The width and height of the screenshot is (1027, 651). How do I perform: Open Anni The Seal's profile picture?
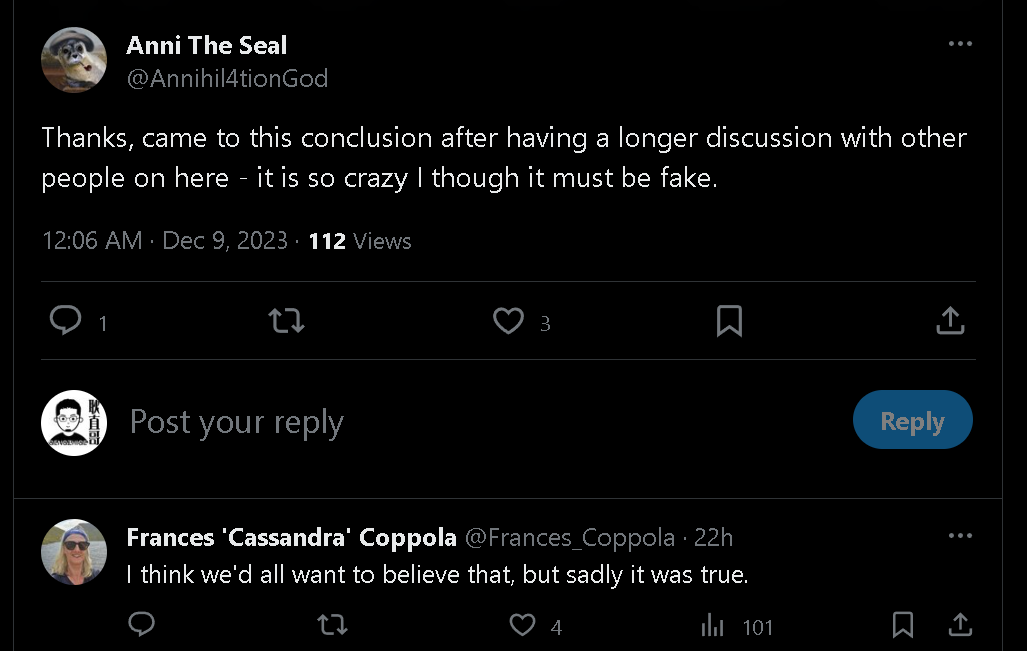[74, 60]
